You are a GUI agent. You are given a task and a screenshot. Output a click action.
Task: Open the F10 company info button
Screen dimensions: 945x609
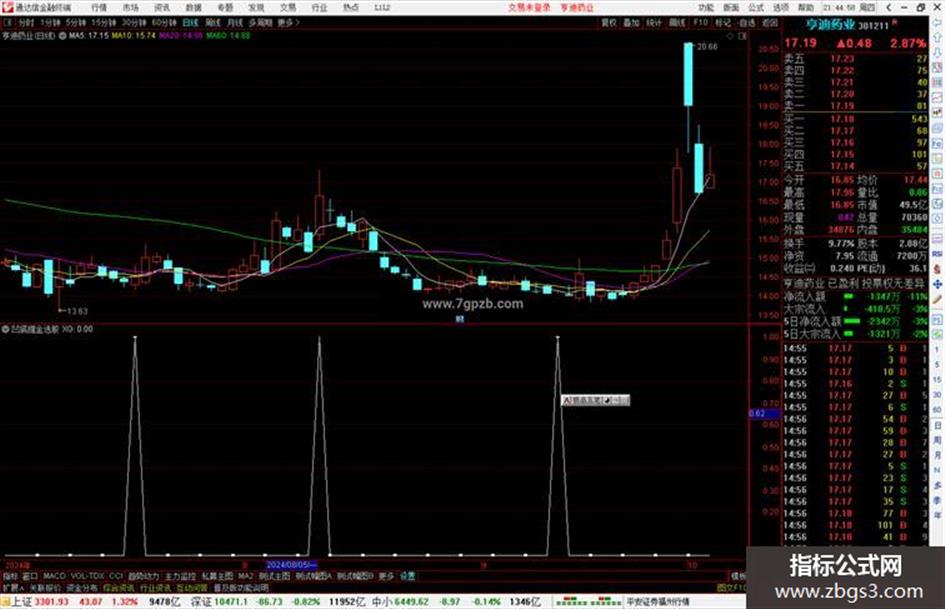click(x=700, y=22)
